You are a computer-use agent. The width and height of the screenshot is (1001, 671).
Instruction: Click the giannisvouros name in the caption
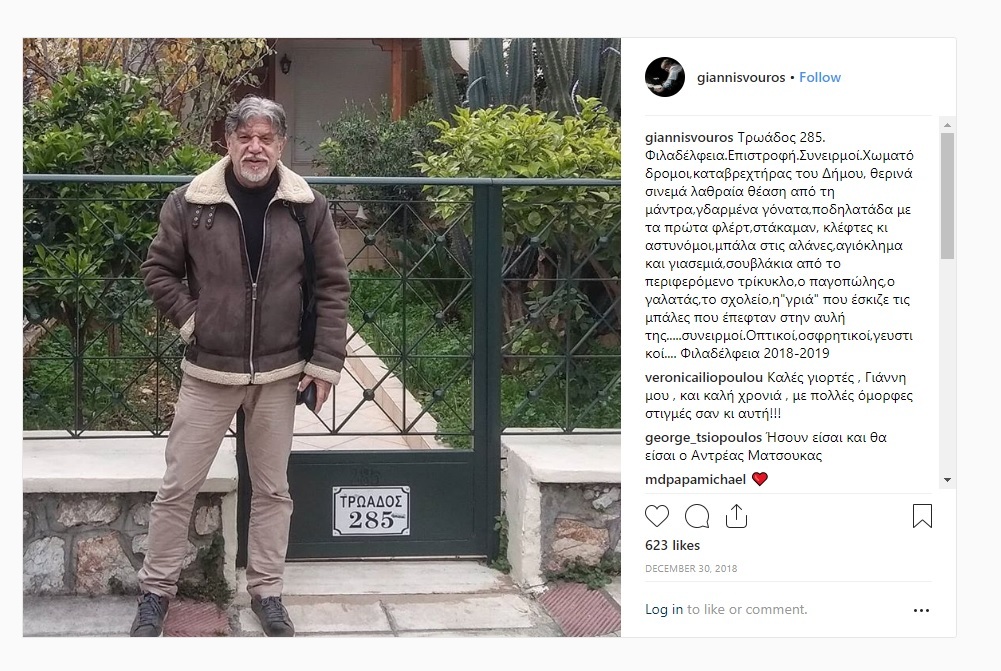pos(689,137)
